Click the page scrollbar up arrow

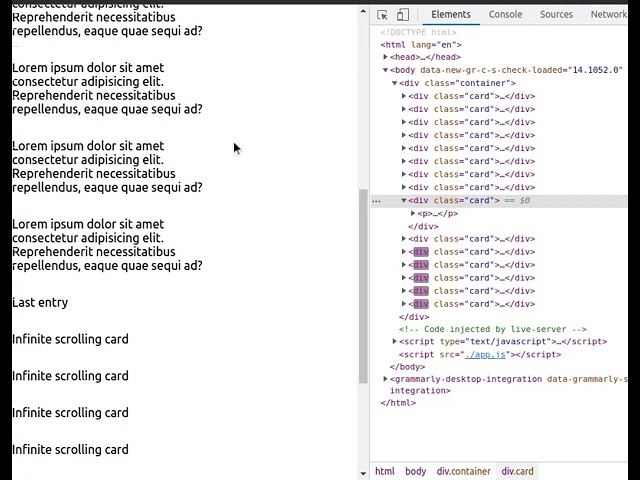[x=363, y=11]
